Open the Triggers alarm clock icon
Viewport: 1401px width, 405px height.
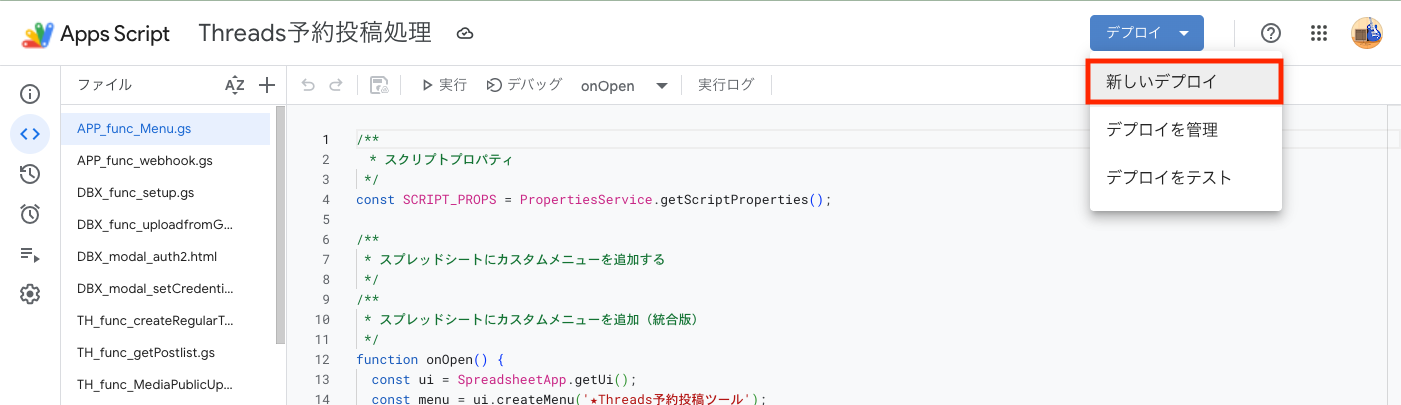(30, 214)
